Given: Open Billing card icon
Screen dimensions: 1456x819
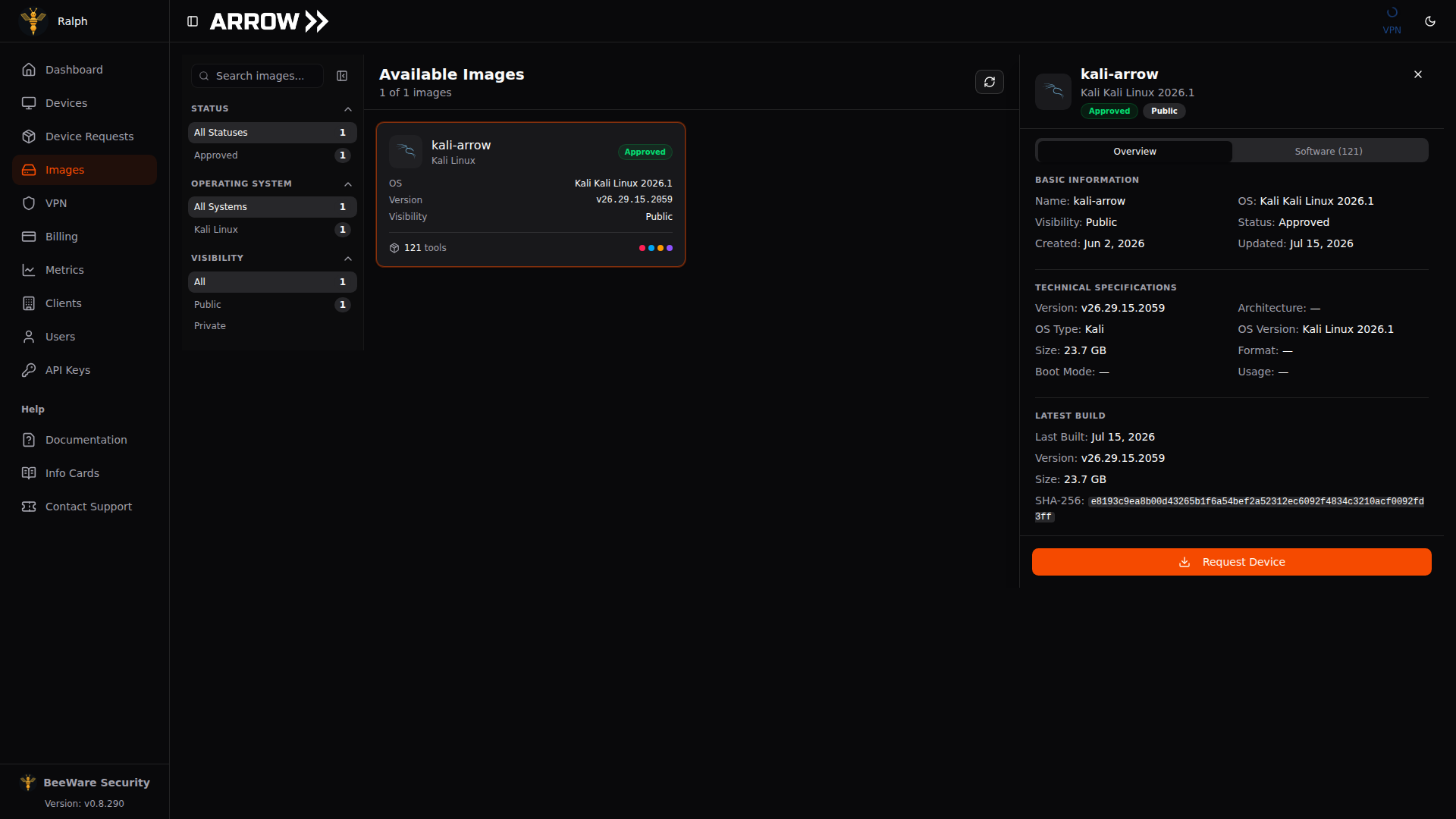Looking at the screenshot, I should [29, 237].
